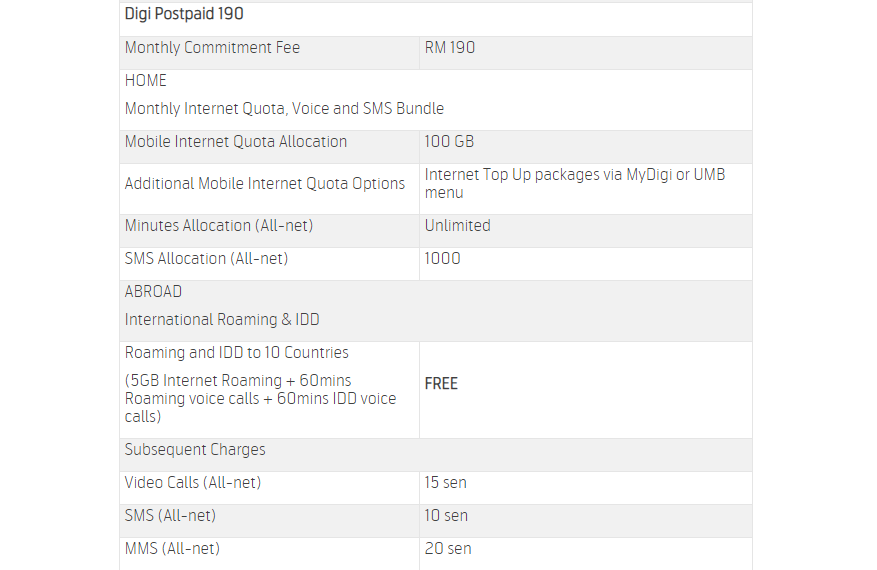Click Roaming and IDD to 10 Countries

pyautogui.click(x=237, y=353)
